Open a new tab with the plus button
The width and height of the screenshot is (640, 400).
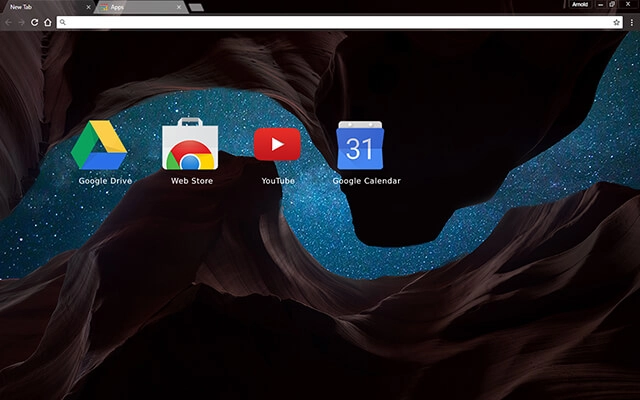[196, 7]
